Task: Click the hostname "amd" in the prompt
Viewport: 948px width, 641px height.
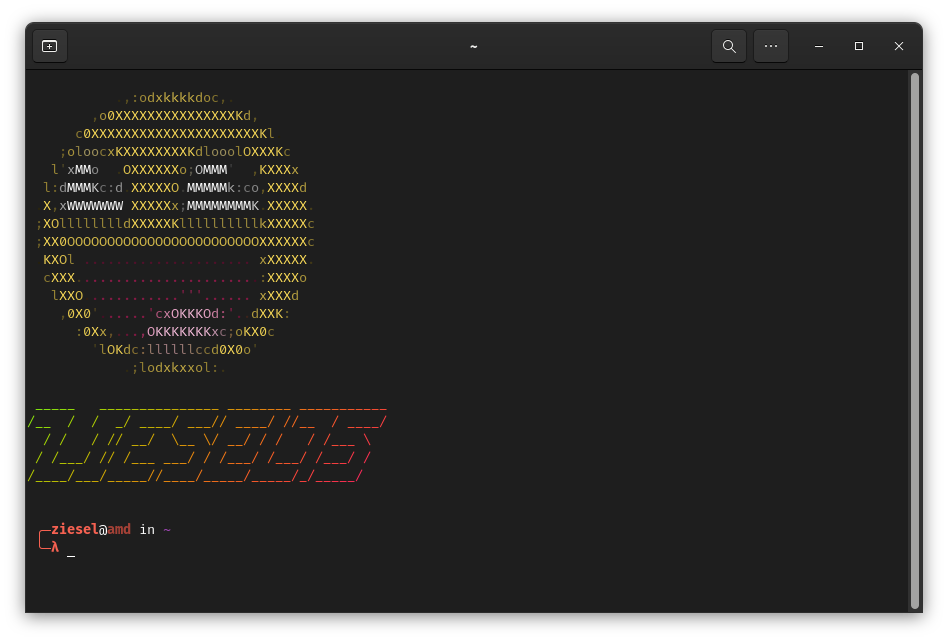Action: tap(119, 529)
